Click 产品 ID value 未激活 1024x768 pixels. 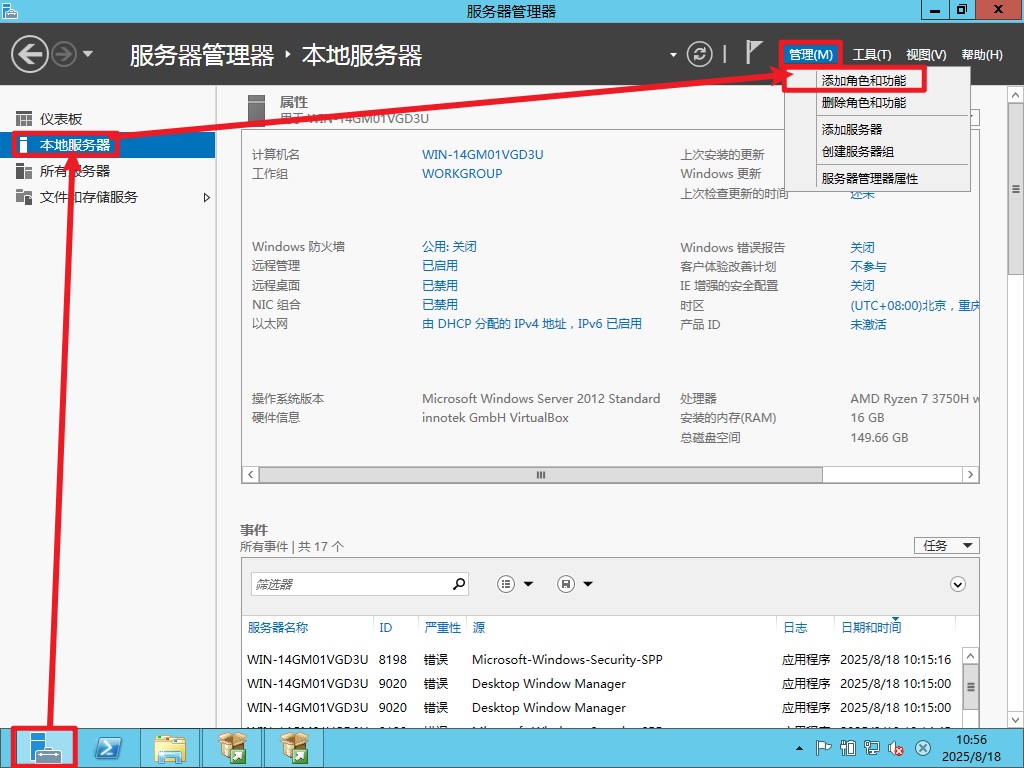pyautogui.click(x=868, y=325)
